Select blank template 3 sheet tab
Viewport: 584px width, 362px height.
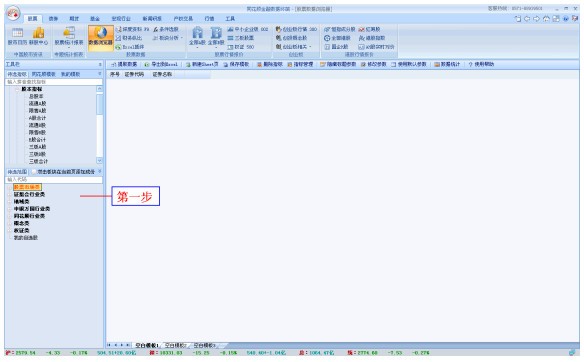(x=204, y=345)
